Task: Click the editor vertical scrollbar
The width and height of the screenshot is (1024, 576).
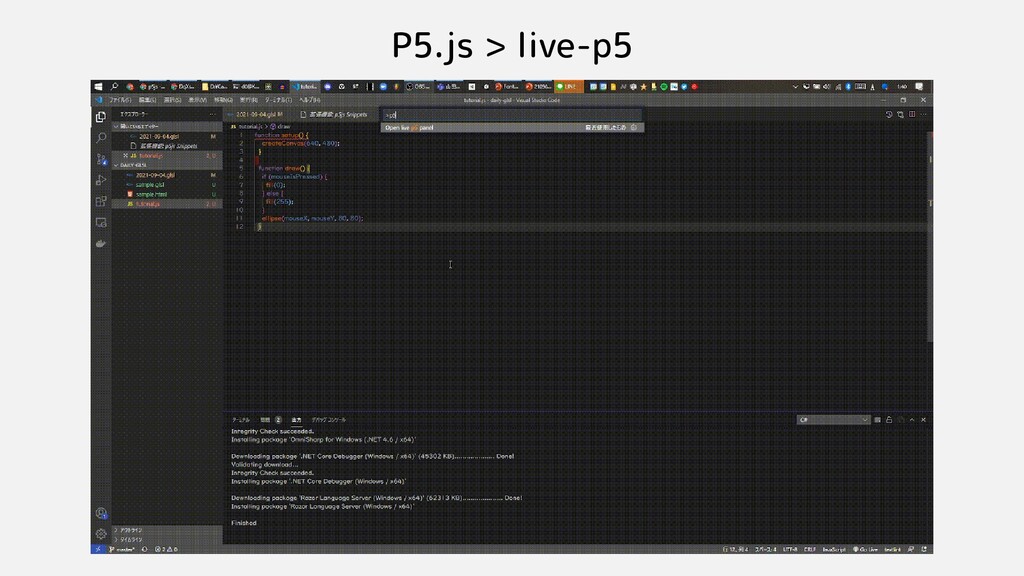Action: click(930, 236)
